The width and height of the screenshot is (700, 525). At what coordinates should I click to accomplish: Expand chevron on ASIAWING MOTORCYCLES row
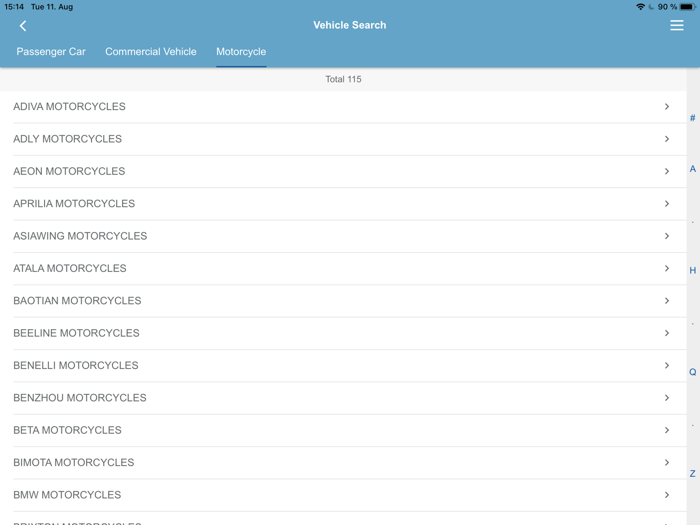(667, 236)
